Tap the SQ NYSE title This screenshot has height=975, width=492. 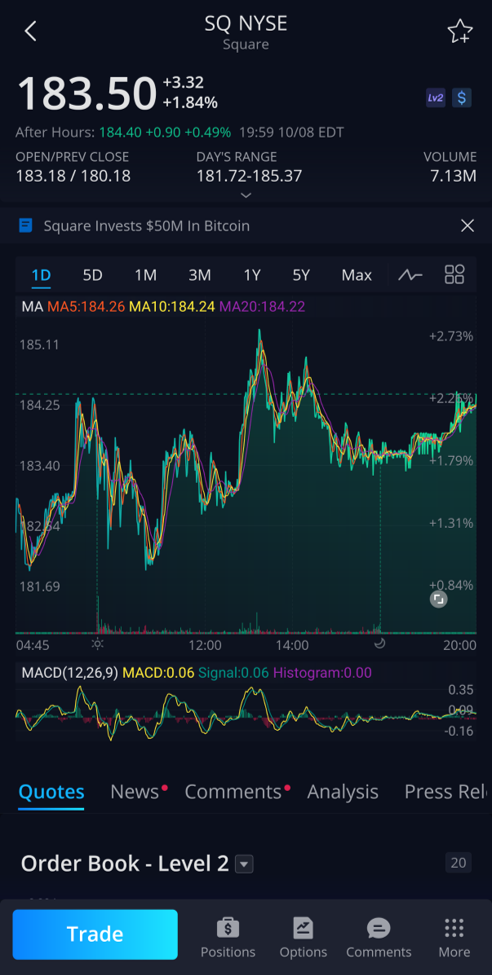coord(246,24)
